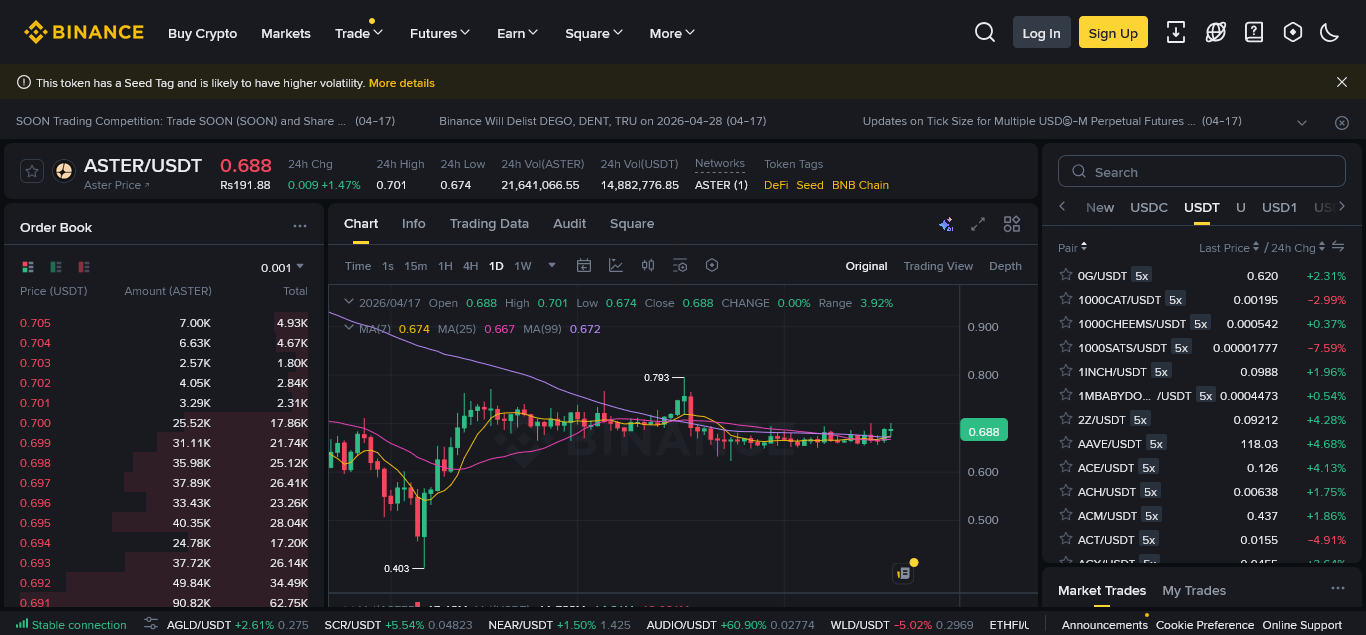Viewport: 1366px width, 635px height.
Task: Open the Earn menu dropdown
Action: coord(517,33)
